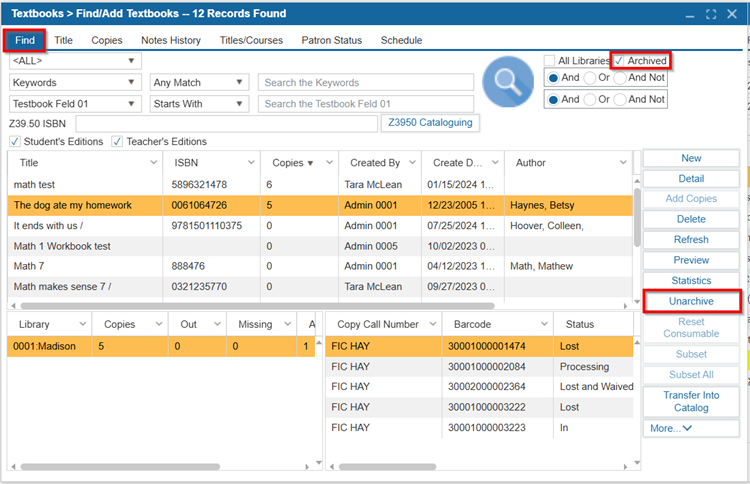This screenshot has height=484, width=750.
Task: Click the Delete button
Action: (x=691, y=219)
